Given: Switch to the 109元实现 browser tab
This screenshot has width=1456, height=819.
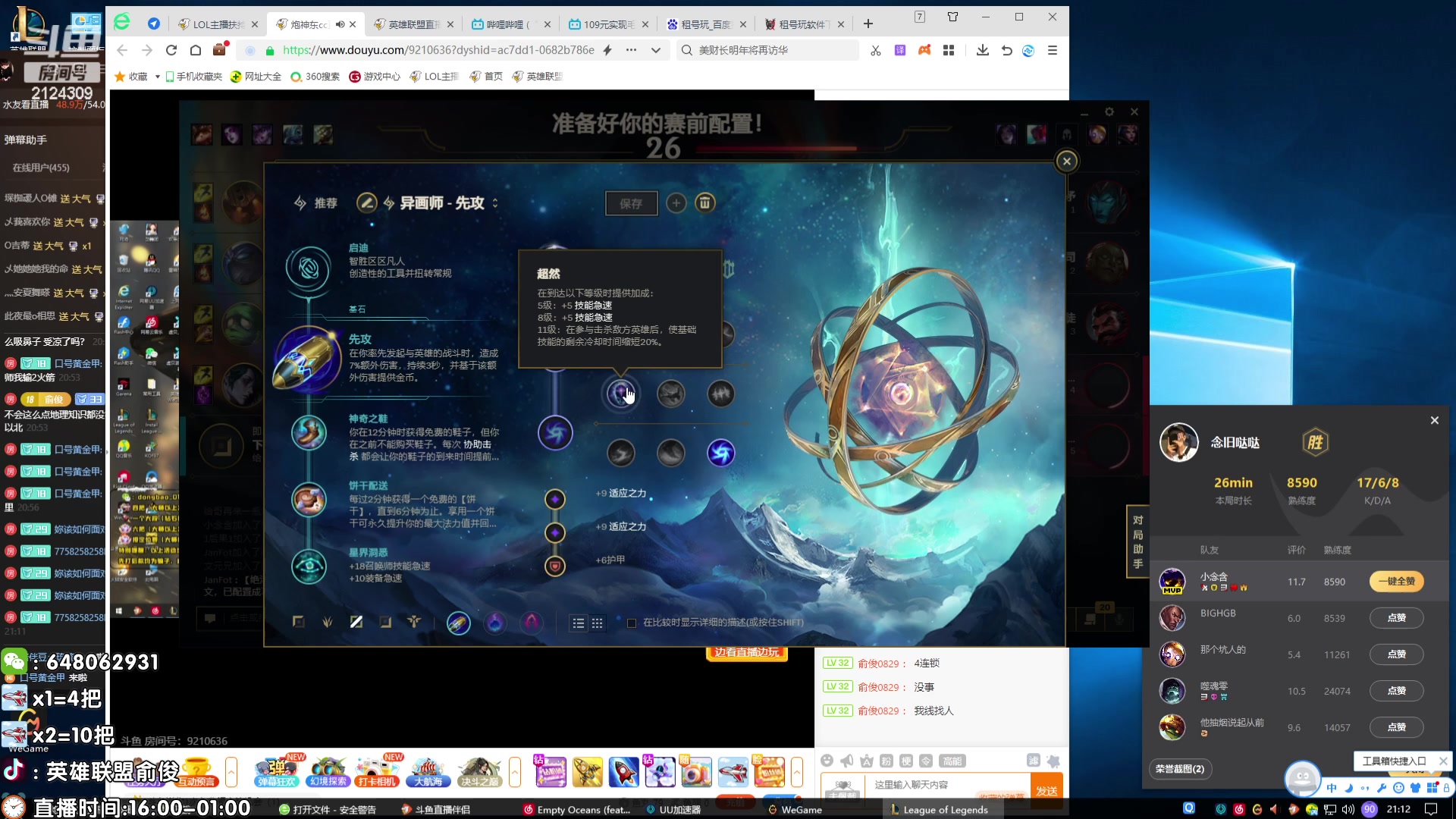Looking at the screenshot, I should [608, 24].
